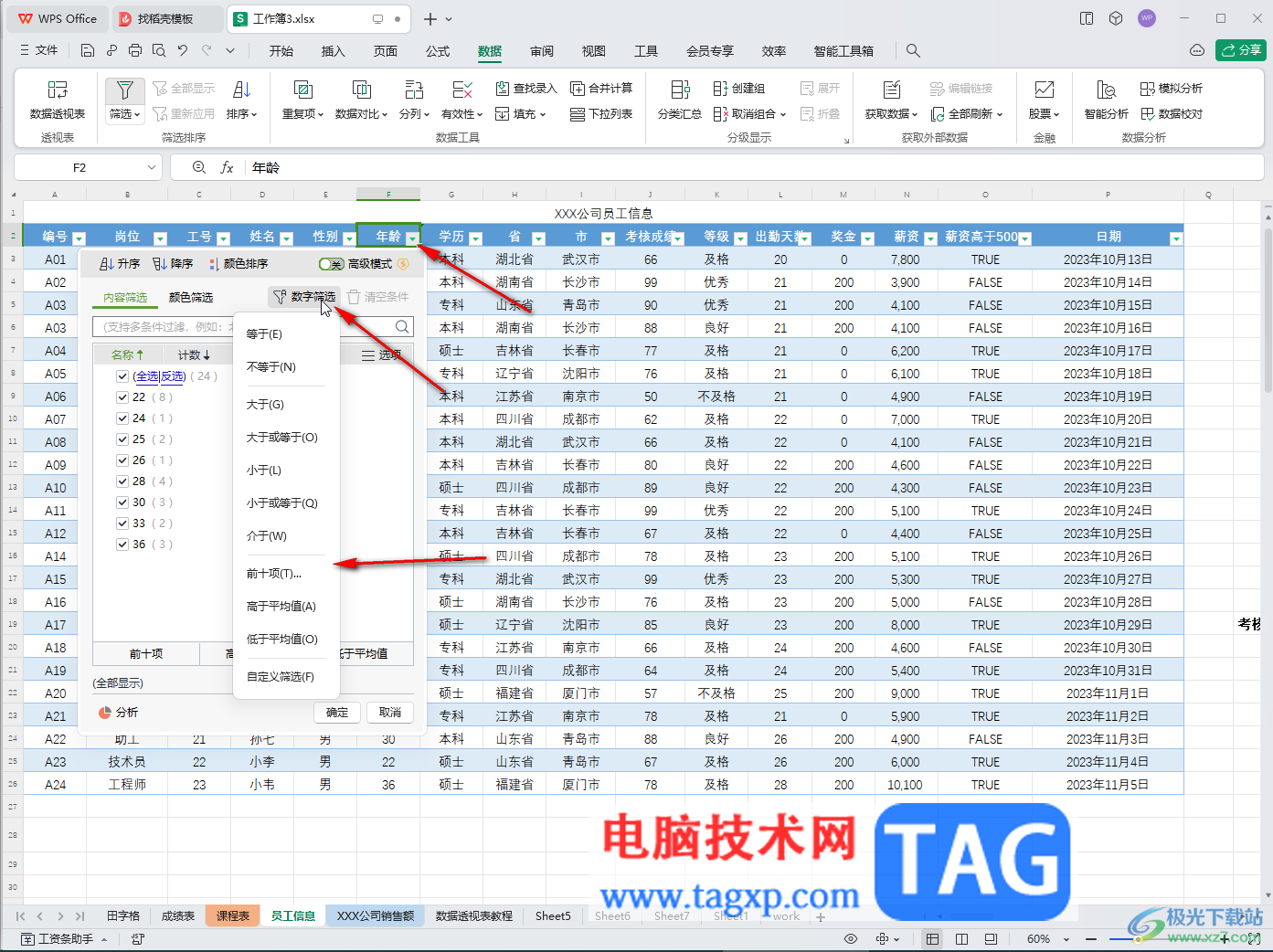Uncheck the age 22 checkbox

click(122, 397)
